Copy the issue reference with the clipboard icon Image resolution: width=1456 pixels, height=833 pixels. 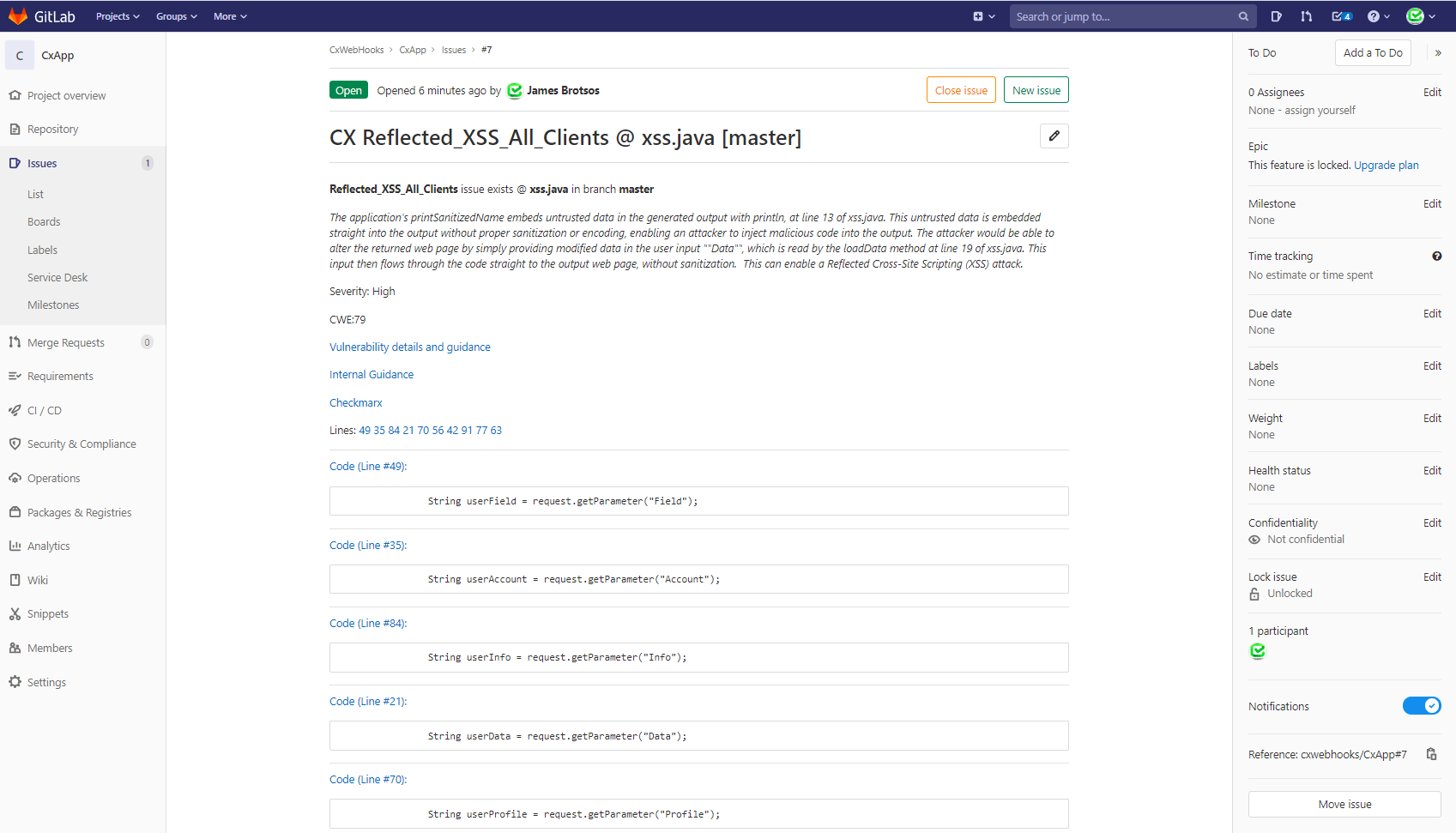tap(1430, 754)
